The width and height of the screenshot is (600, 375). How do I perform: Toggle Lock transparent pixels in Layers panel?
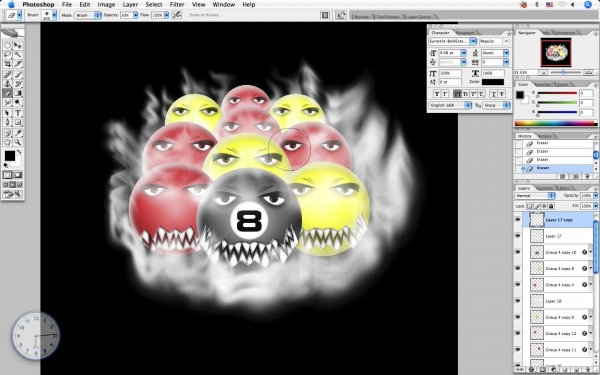[x=530, y=206]
